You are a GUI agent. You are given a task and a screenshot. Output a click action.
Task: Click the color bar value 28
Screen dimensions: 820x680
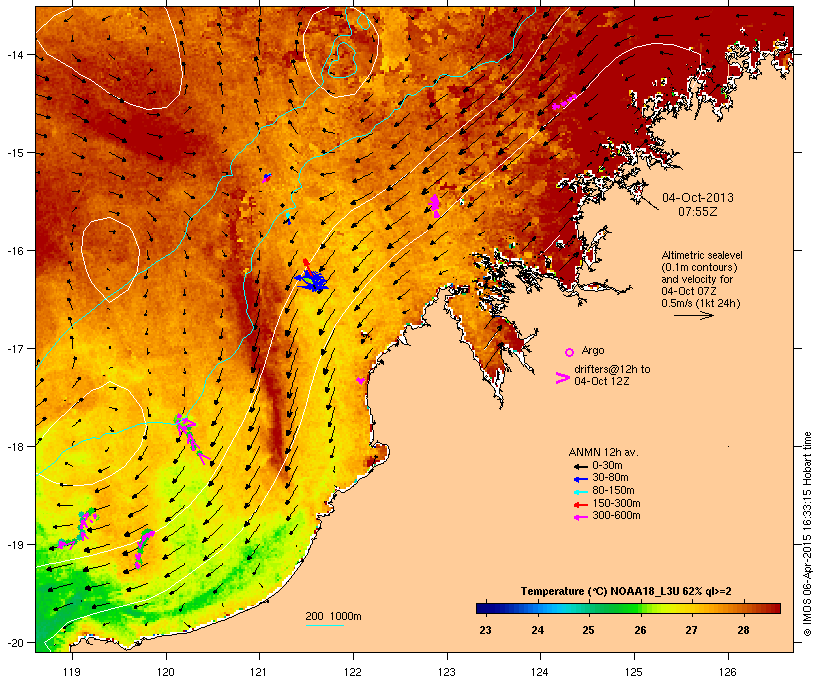743,630
